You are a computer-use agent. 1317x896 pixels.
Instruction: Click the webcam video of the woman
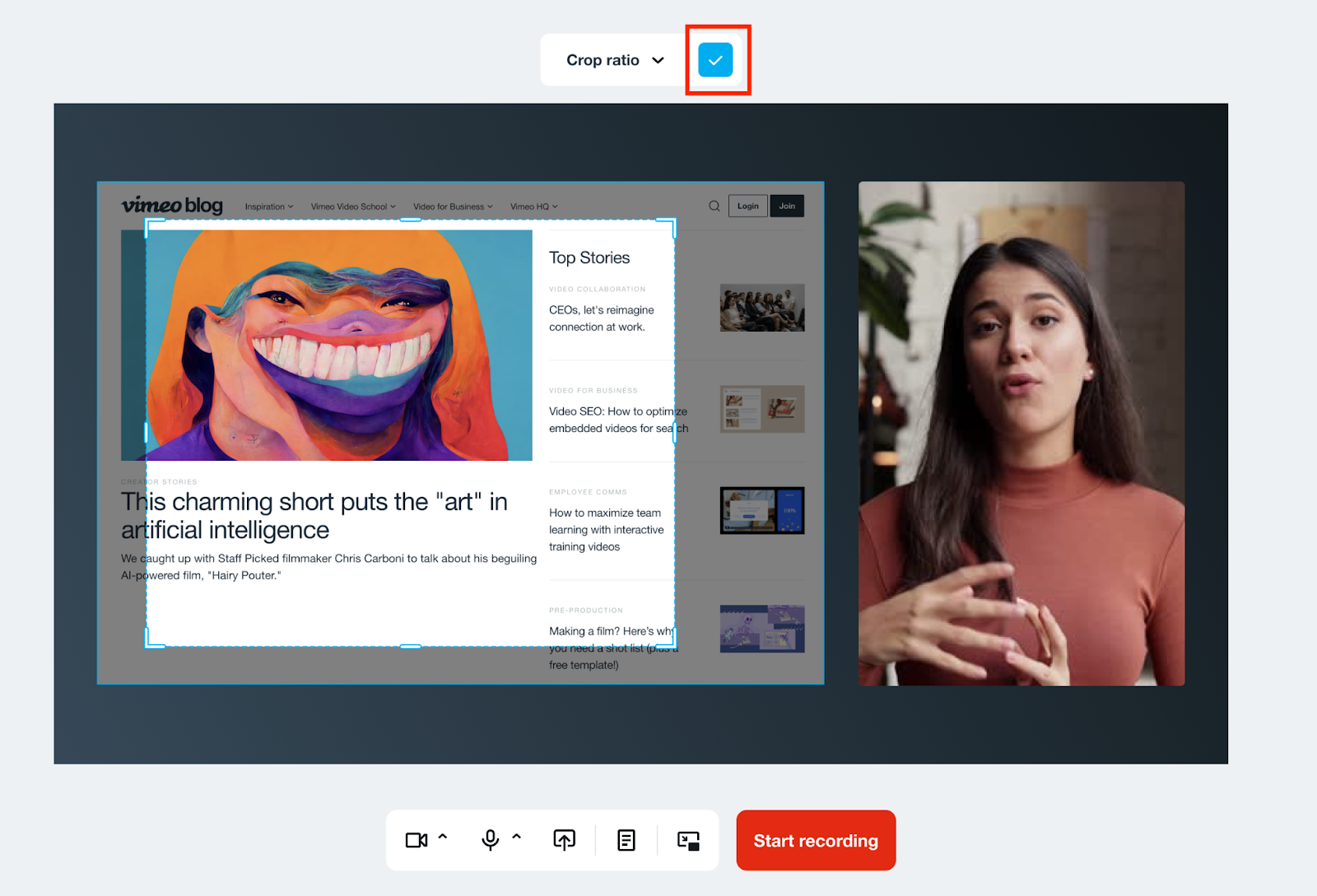click(1021, 434)
